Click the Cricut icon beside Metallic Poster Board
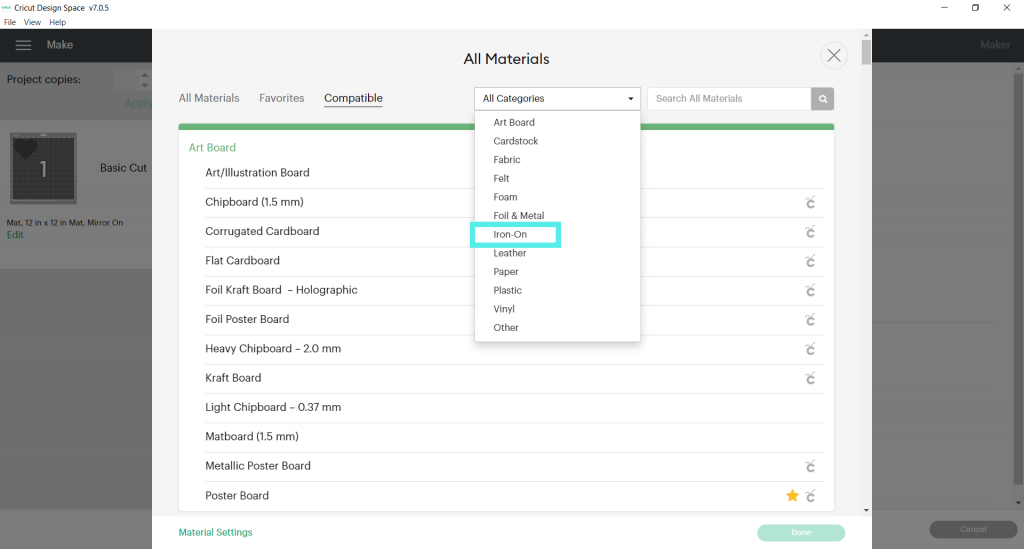The width and height of the screenshot is (1024, 549). (810, 466)
